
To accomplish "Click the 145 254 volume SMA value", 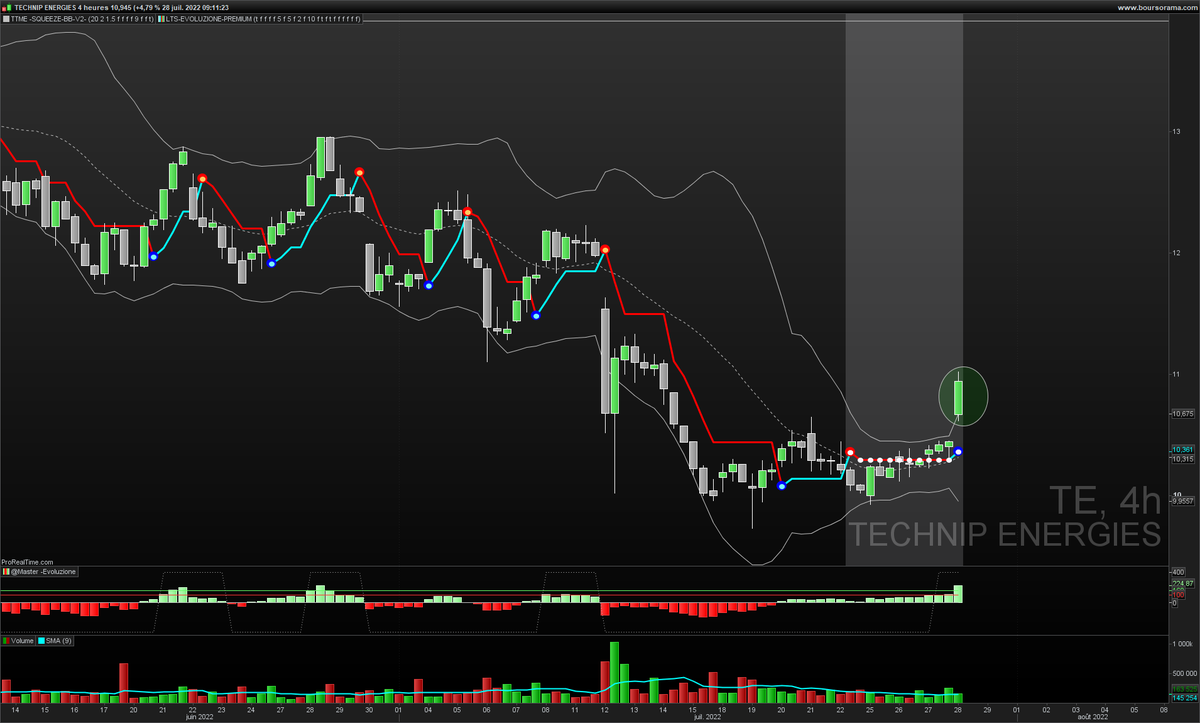I will point(1185,698).
